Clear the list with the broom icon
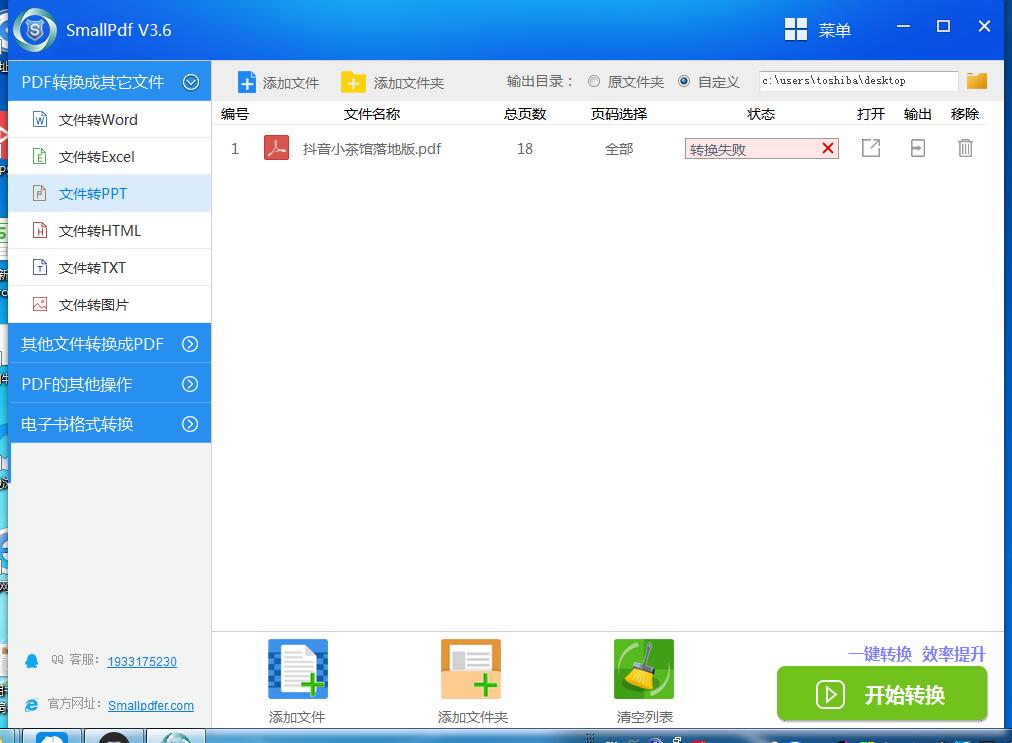The image size is (1012, 743). coord(644,670)
